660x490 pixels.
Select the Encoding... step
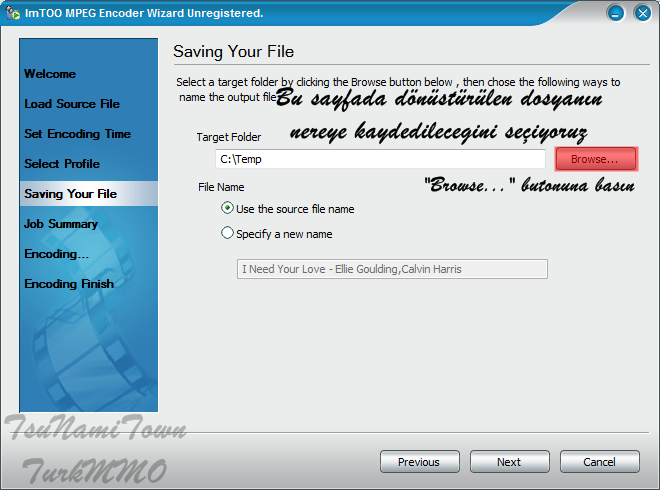56,254
